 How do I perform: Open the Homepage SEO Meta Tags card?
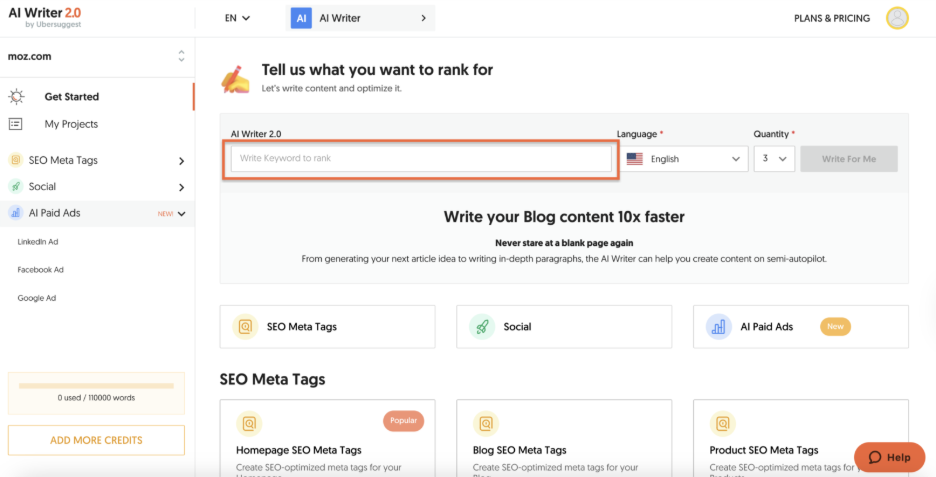[327, 438]
